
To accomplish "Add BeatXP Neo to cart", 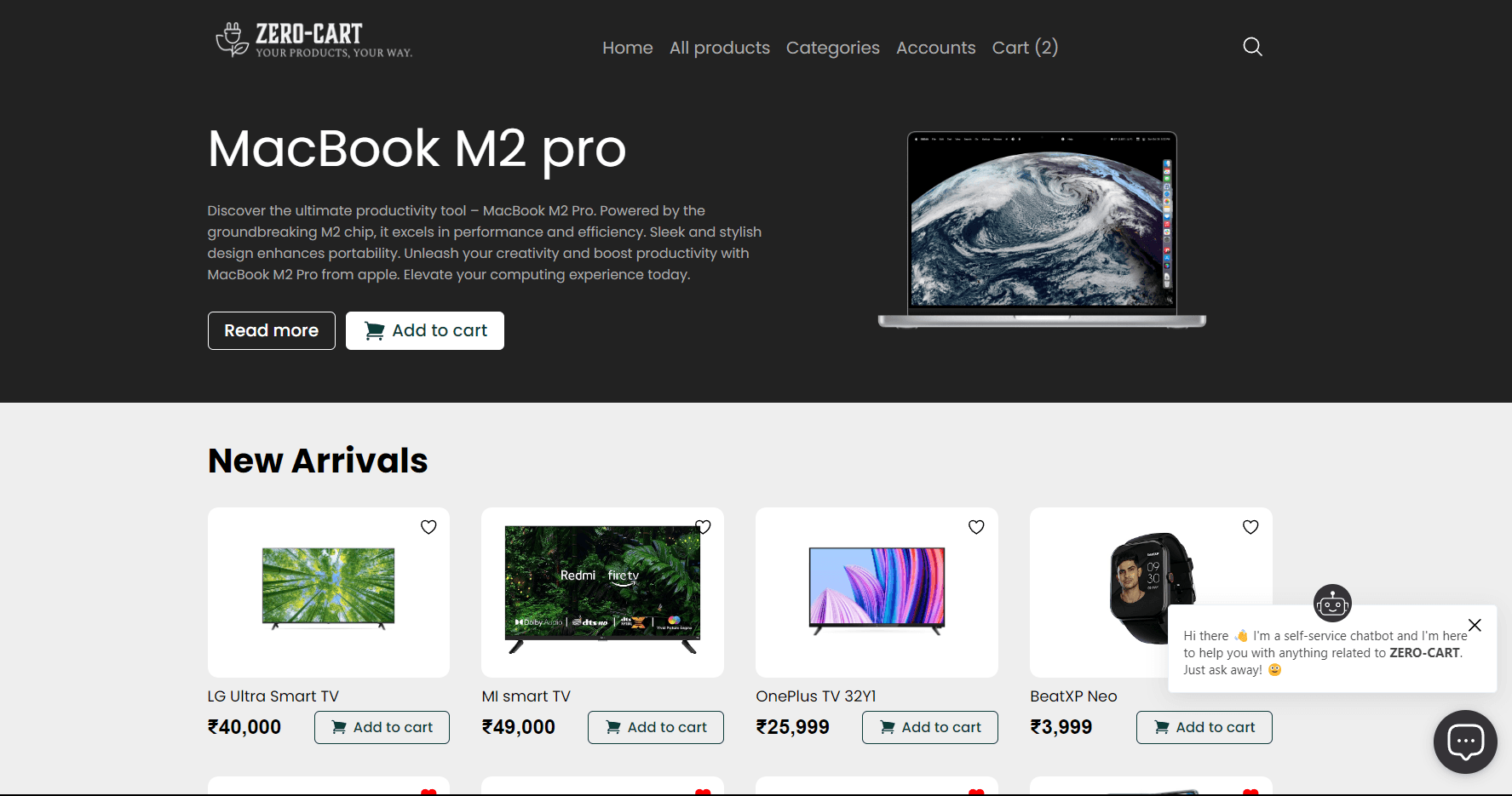I will click(x=1204, y=727).
